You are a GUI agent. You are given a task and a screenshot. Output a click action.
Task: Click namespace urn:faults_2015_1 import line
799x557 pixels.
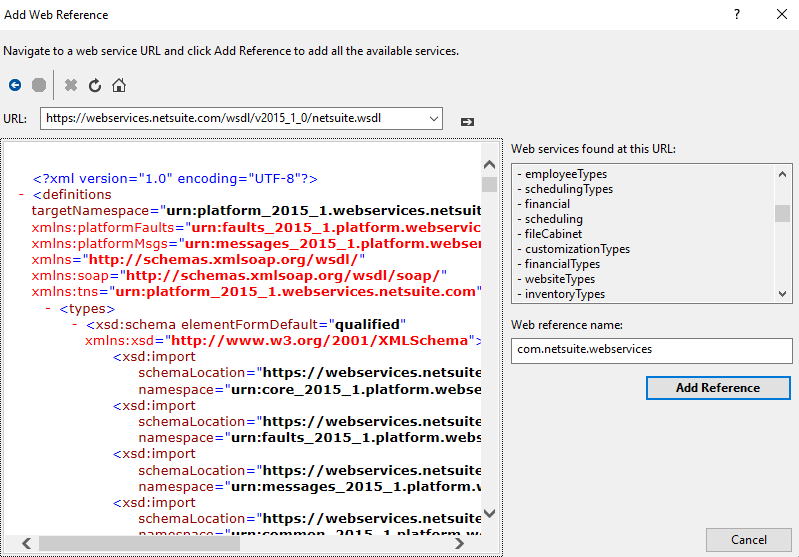309,438
